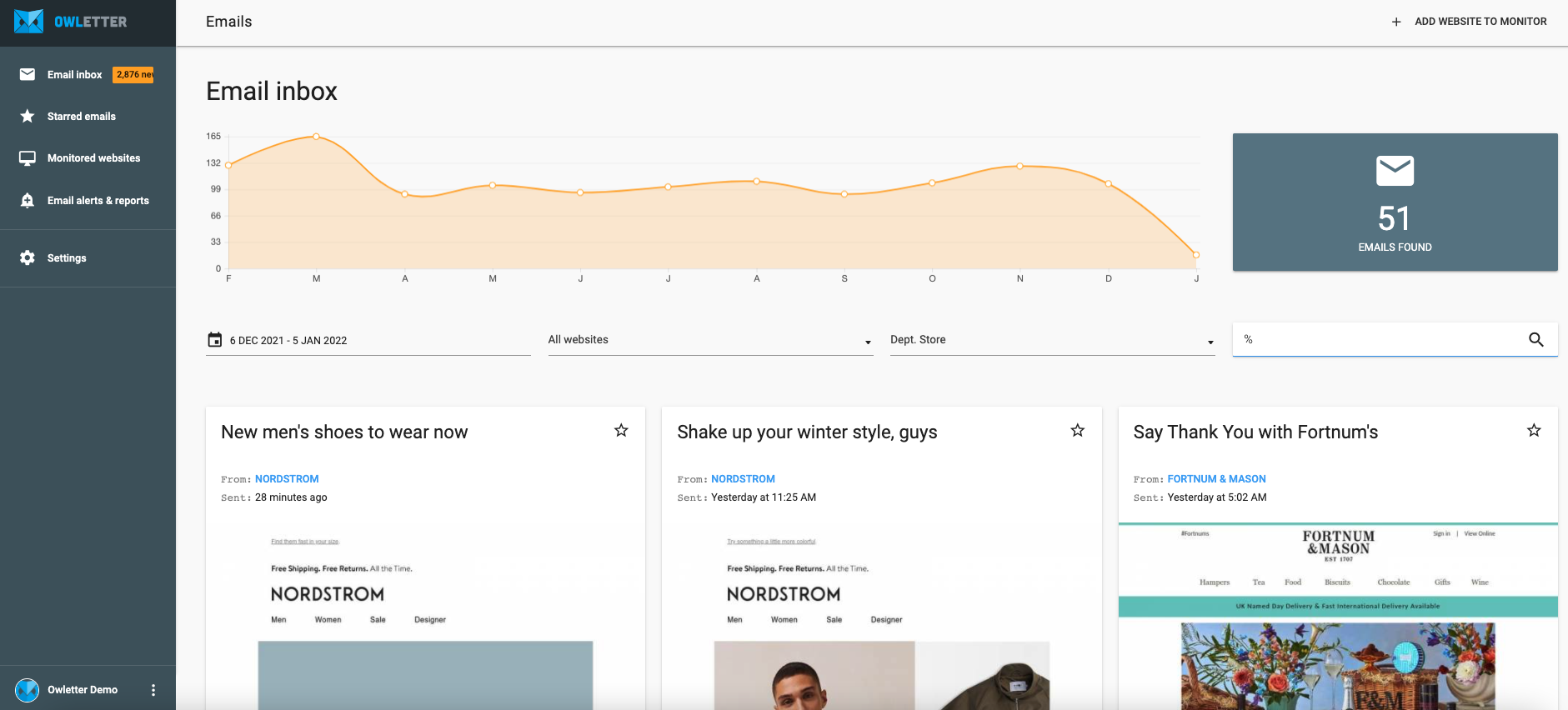Screen dimensions: 1568x710
Task: Click the Owletter Demo avatar icon
Action: pyautogui.click(x=28, y=690)
